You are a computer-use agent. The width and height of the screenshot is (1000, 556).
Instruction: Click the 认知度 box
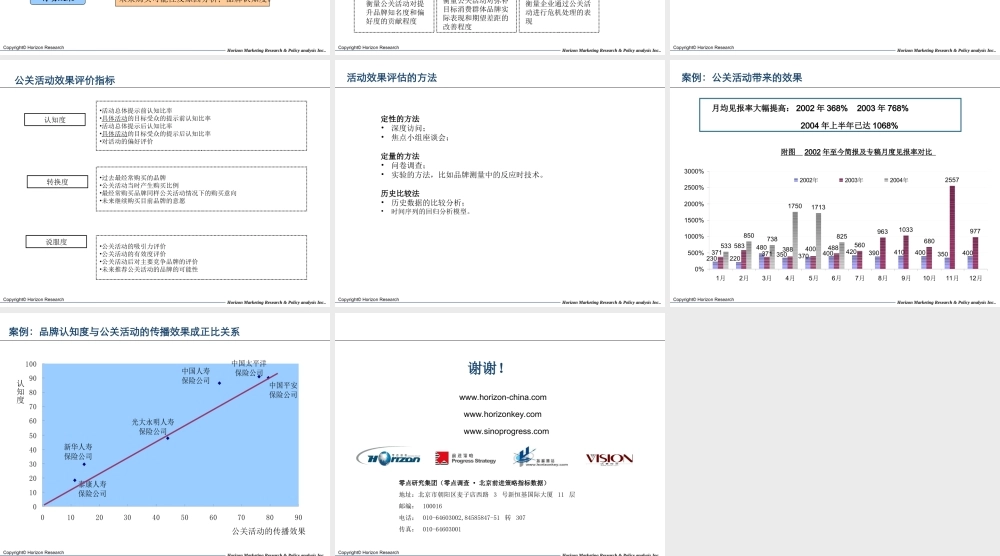coord(55,120)
